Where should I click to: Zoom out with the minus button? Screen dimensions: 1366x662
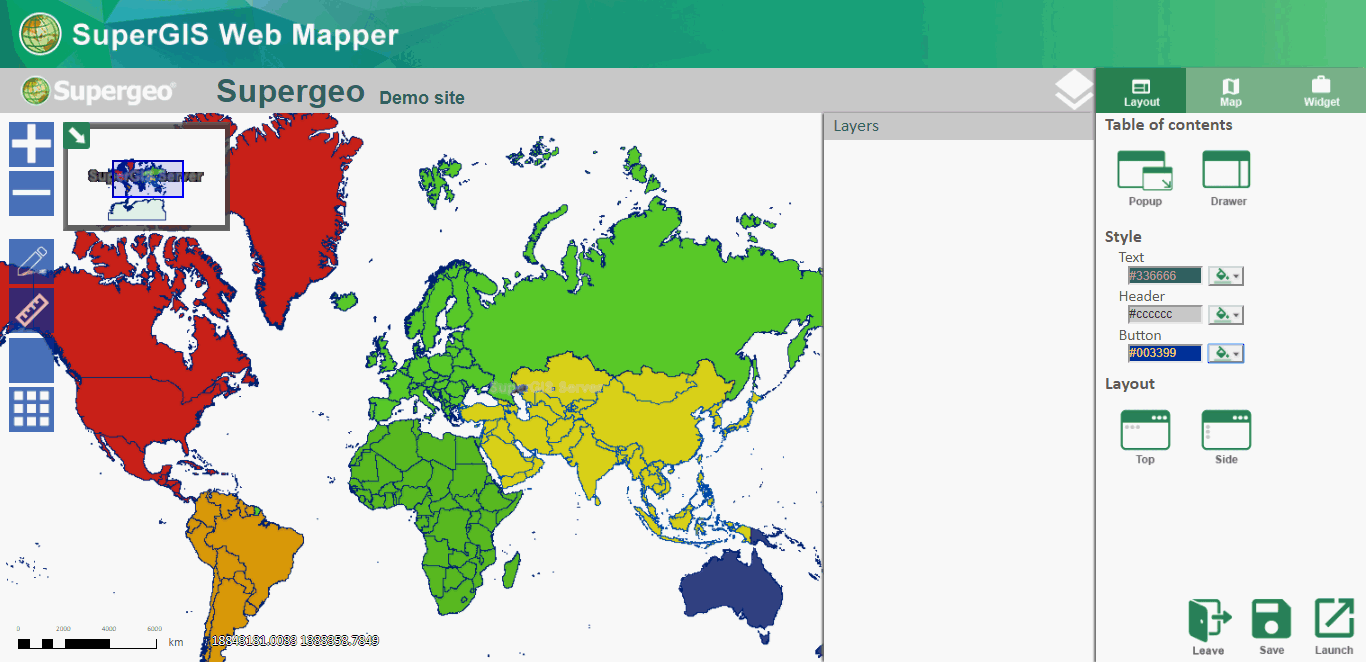pyautogui.click(x=32, y=193)
